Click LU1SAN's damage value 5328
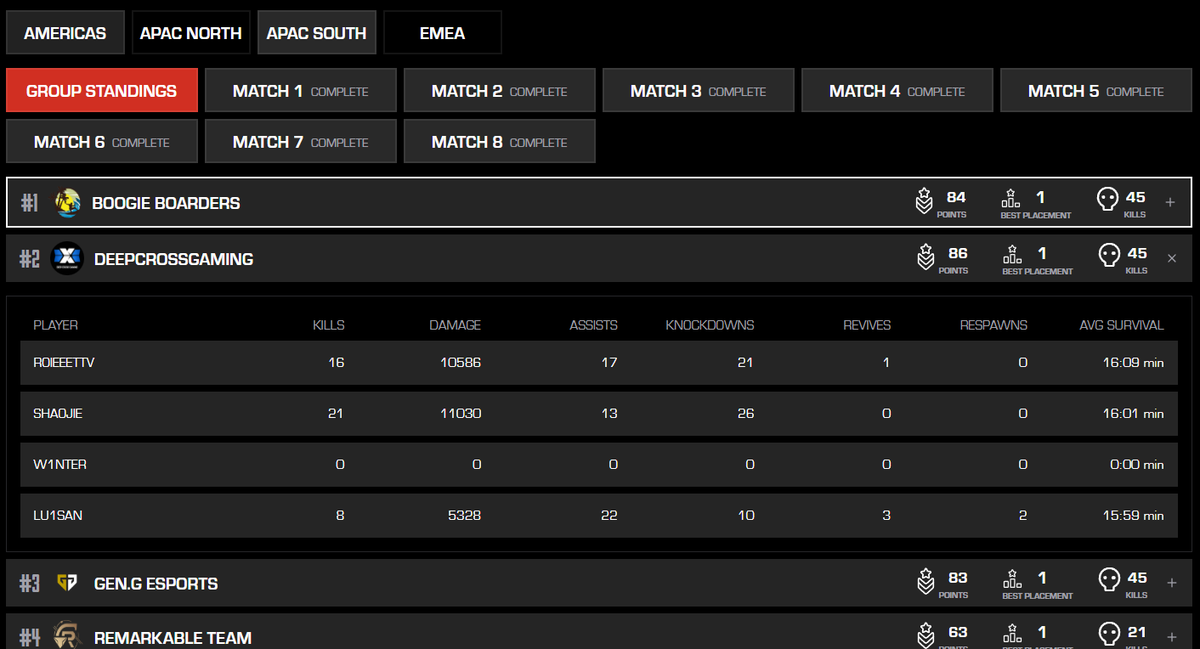 click(x=464, y=516)
